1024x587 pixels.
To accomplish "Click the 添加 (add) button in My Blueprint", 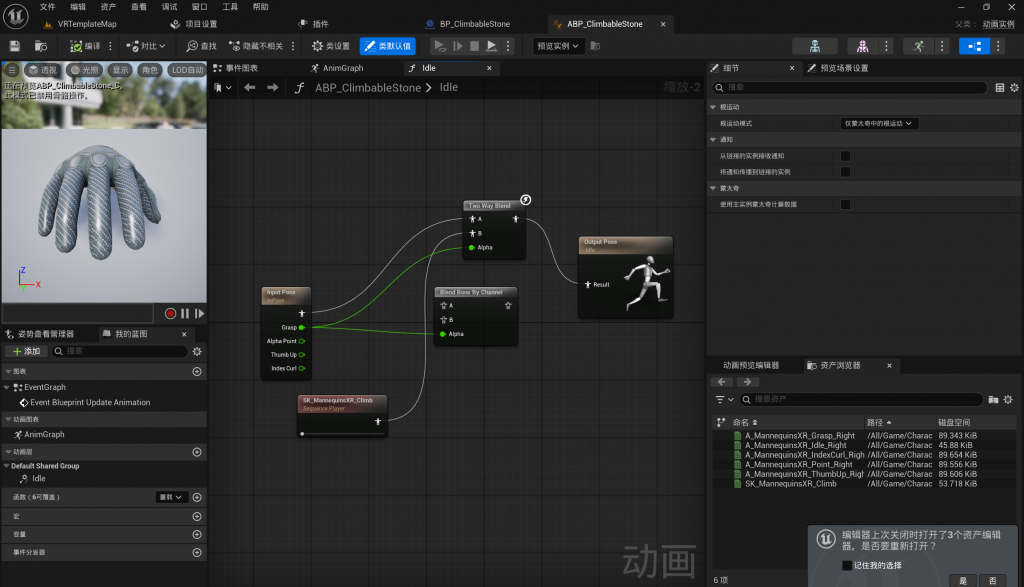I will tap(27, 352).
